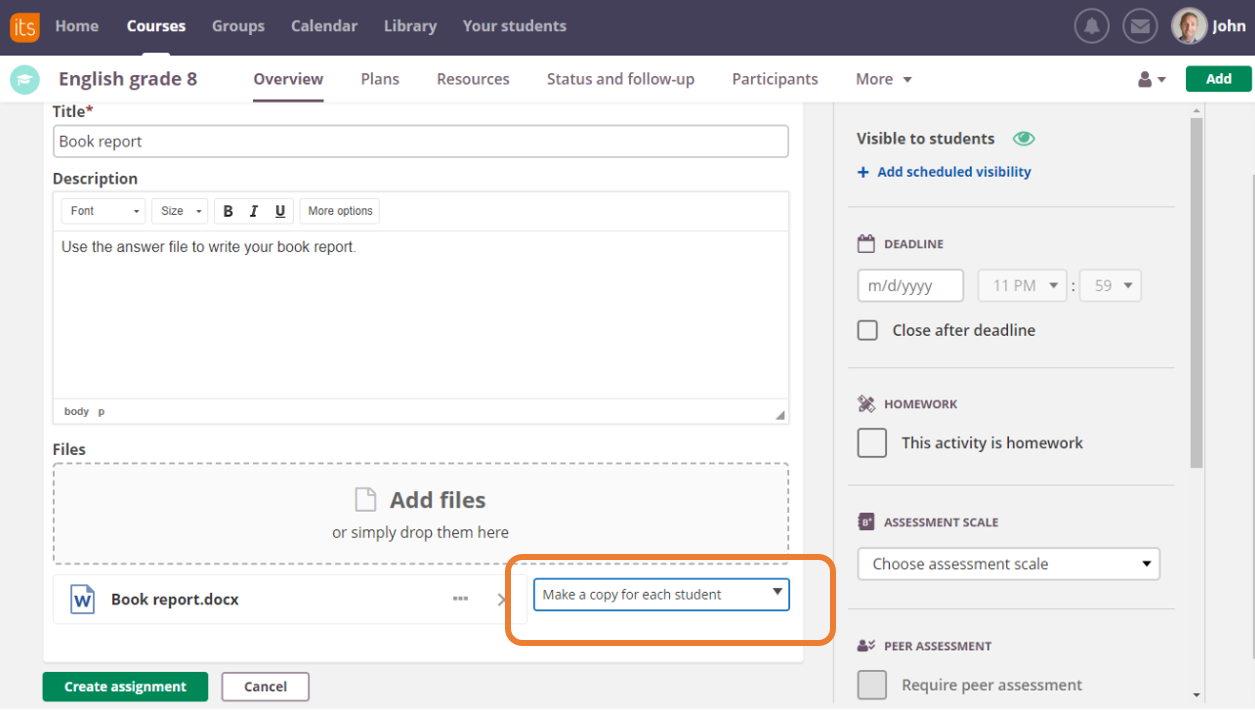Switch to the Participants tab

point(774,79)
